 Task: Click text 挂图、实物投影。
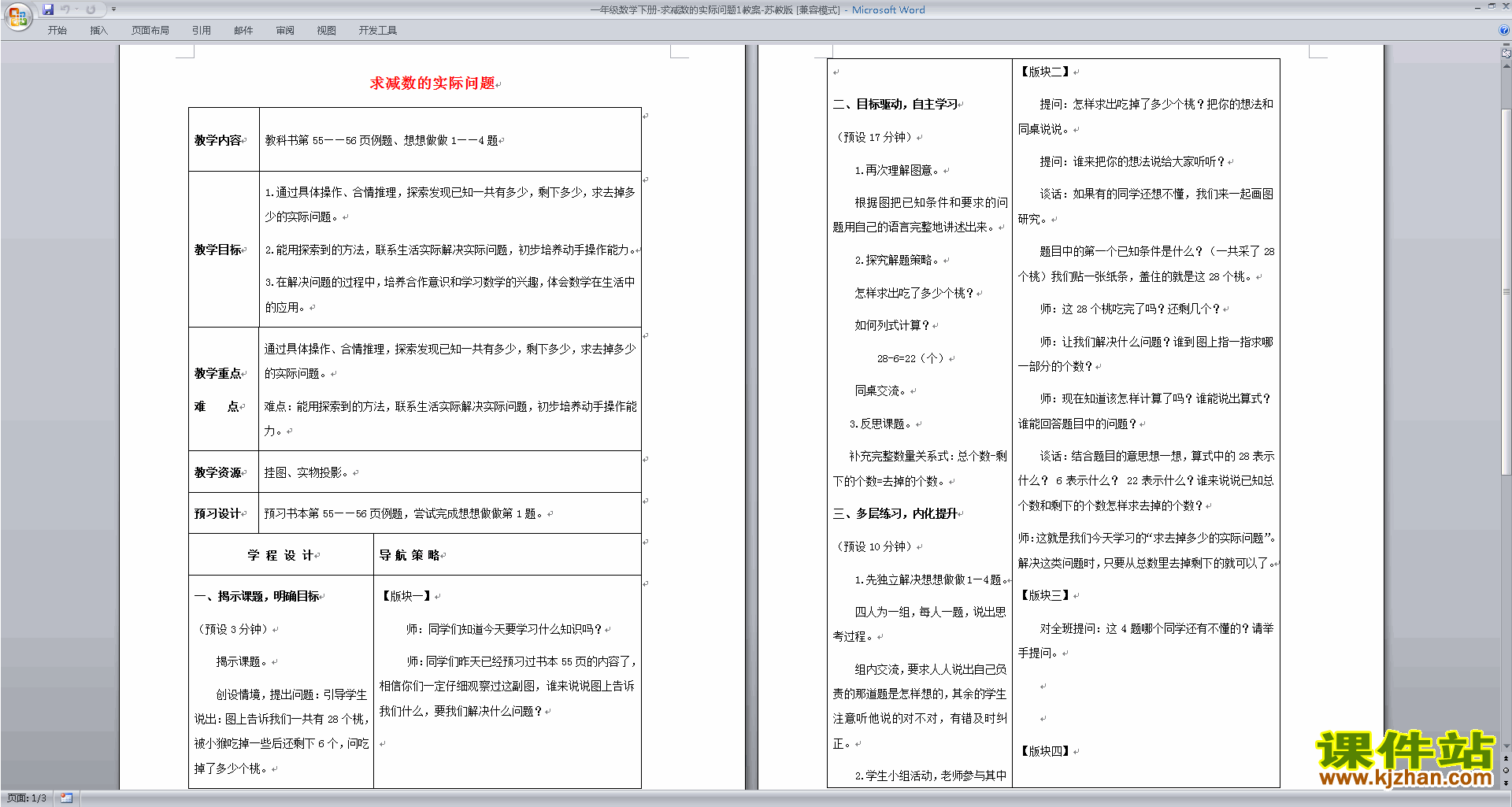[307, 472]
